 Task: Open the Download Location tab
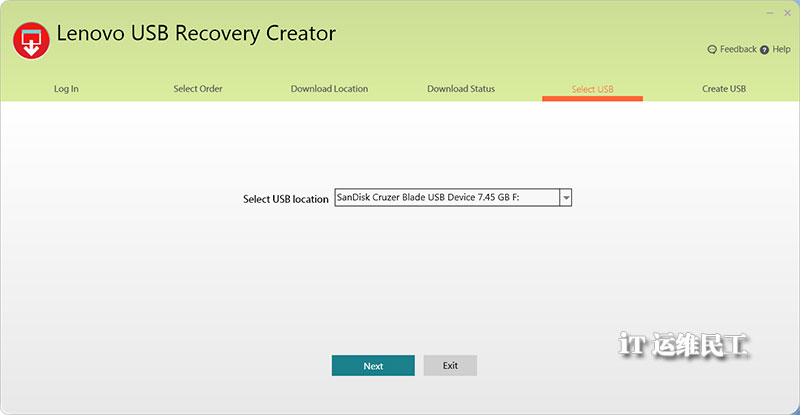[x=329, y=89]
